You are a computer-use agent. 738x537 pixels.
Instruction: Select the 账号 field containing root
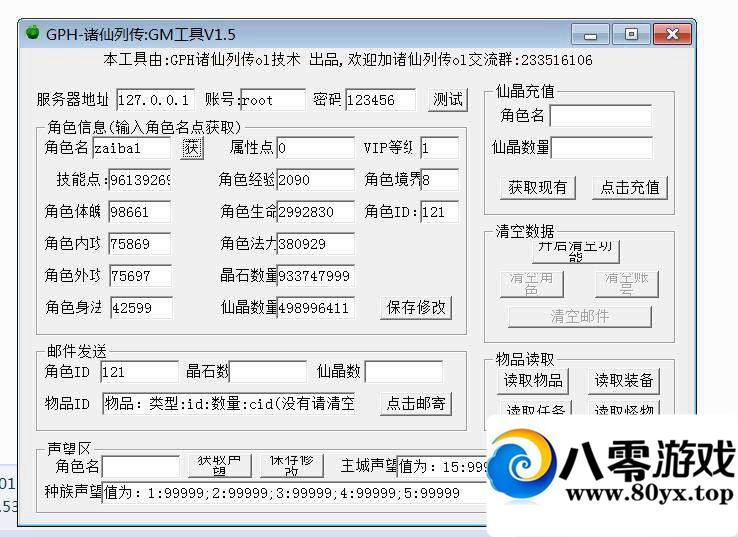click(272, 100)
